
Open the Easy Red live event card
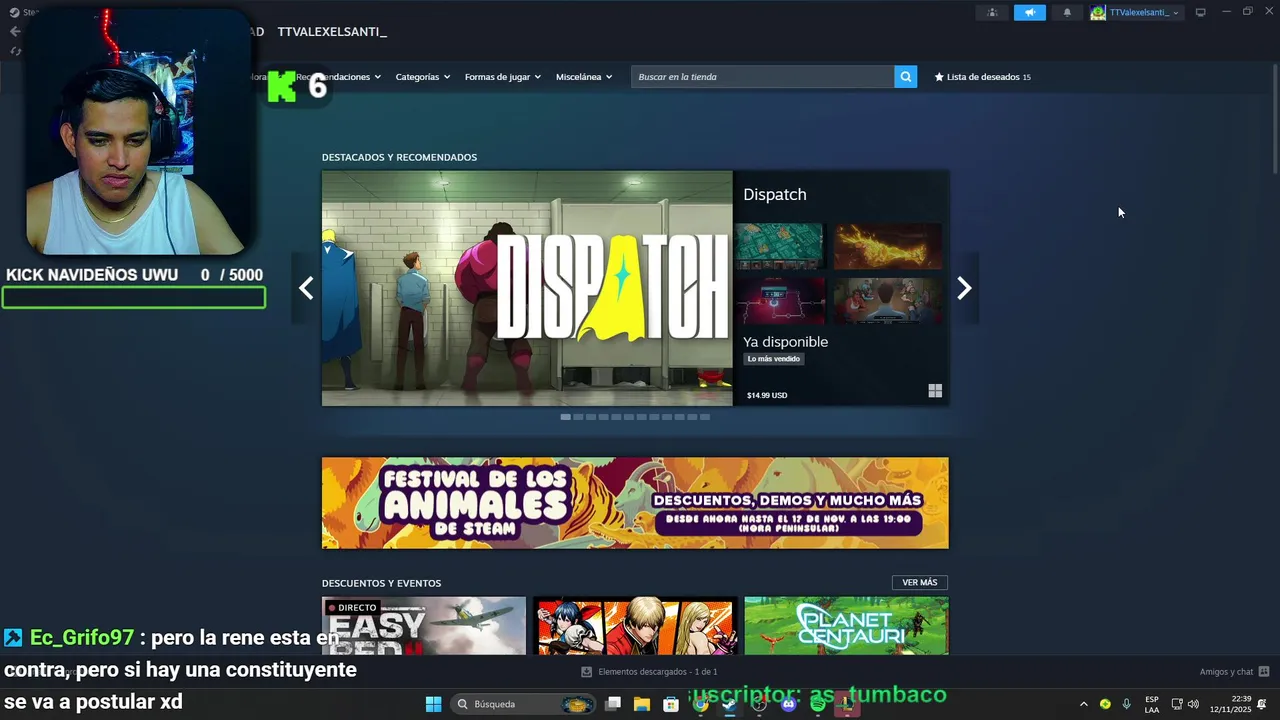click(424, 626)
